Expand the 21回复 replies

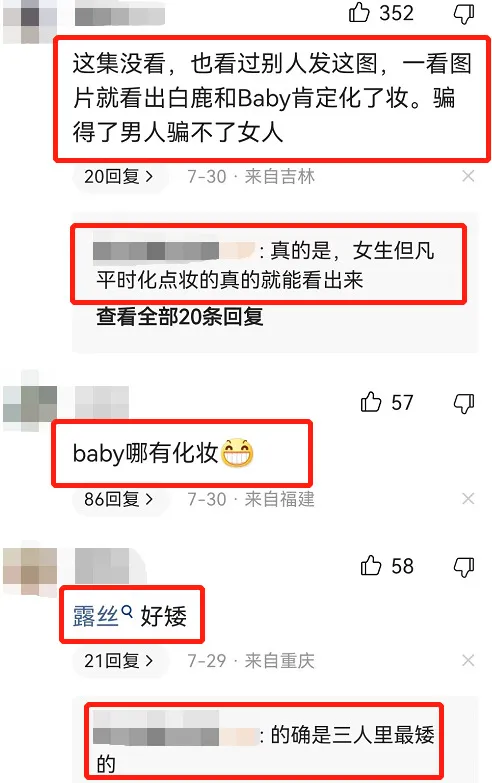pos(118,661)
